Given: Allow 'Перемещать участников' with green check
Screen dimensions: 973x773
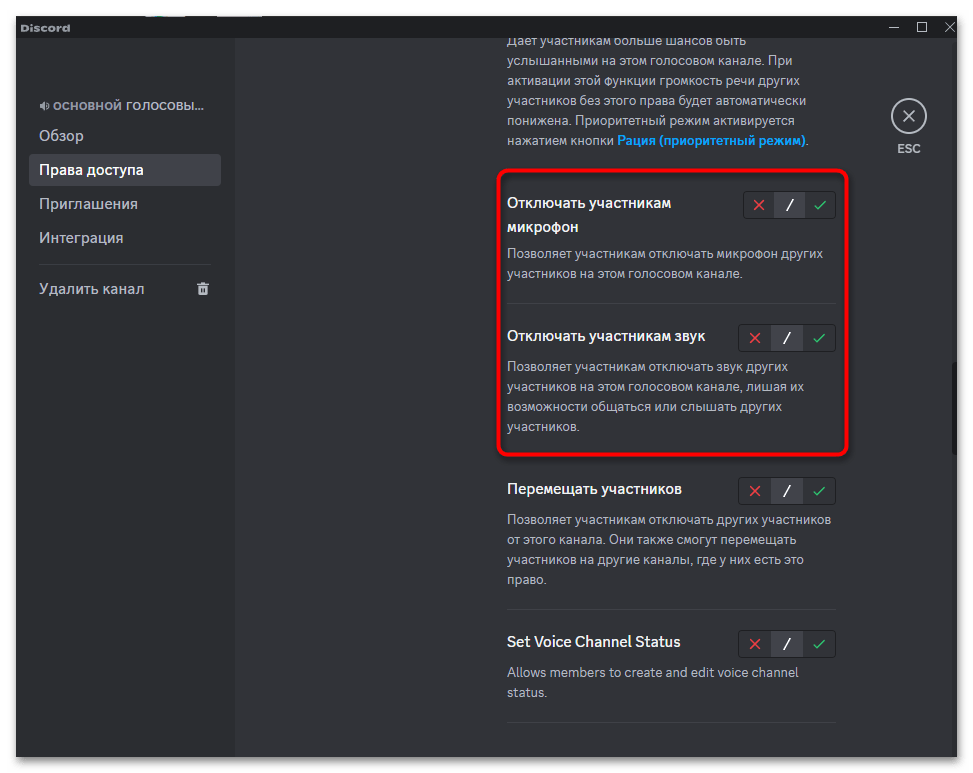Looking at the screenshot, I should (x=819, y=491).
